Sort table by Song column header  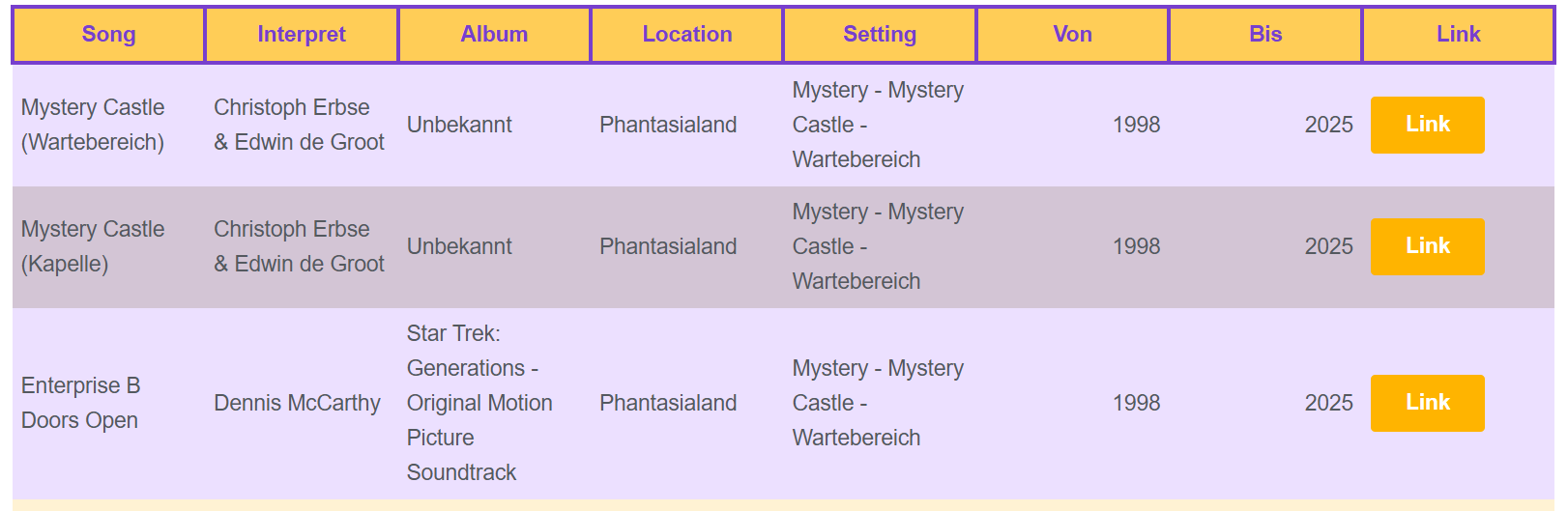pos(108,35)
